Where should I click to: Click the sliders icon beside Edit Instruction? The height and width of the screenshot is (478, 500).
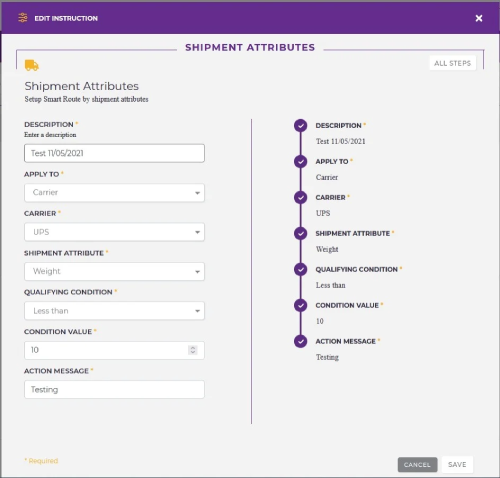[23, 18]
